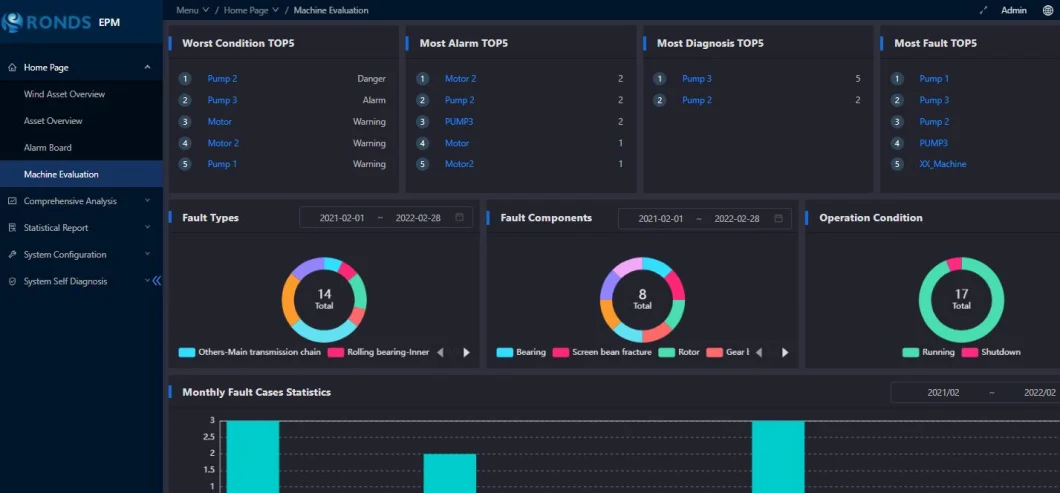Click the Fault Types start date field
1060x493 pixels.
coord(342,218)
